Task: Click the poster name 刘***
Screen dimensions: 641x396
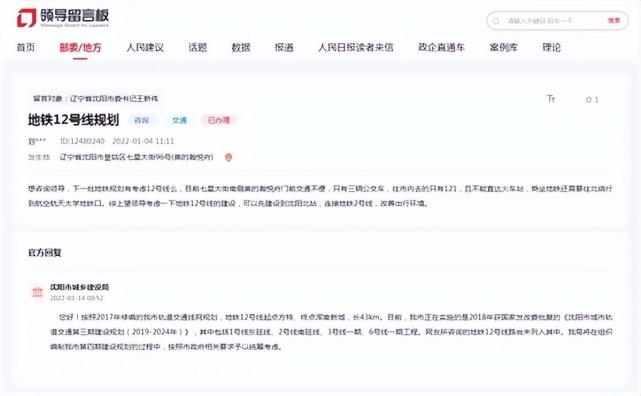Action: coord(37,141)
